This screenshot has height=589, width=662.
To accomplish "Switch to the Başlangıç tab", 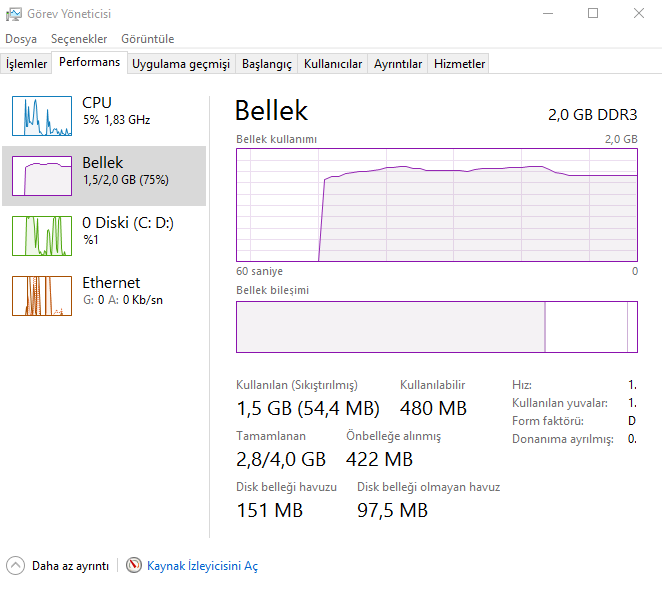I will tap(267, 64).
